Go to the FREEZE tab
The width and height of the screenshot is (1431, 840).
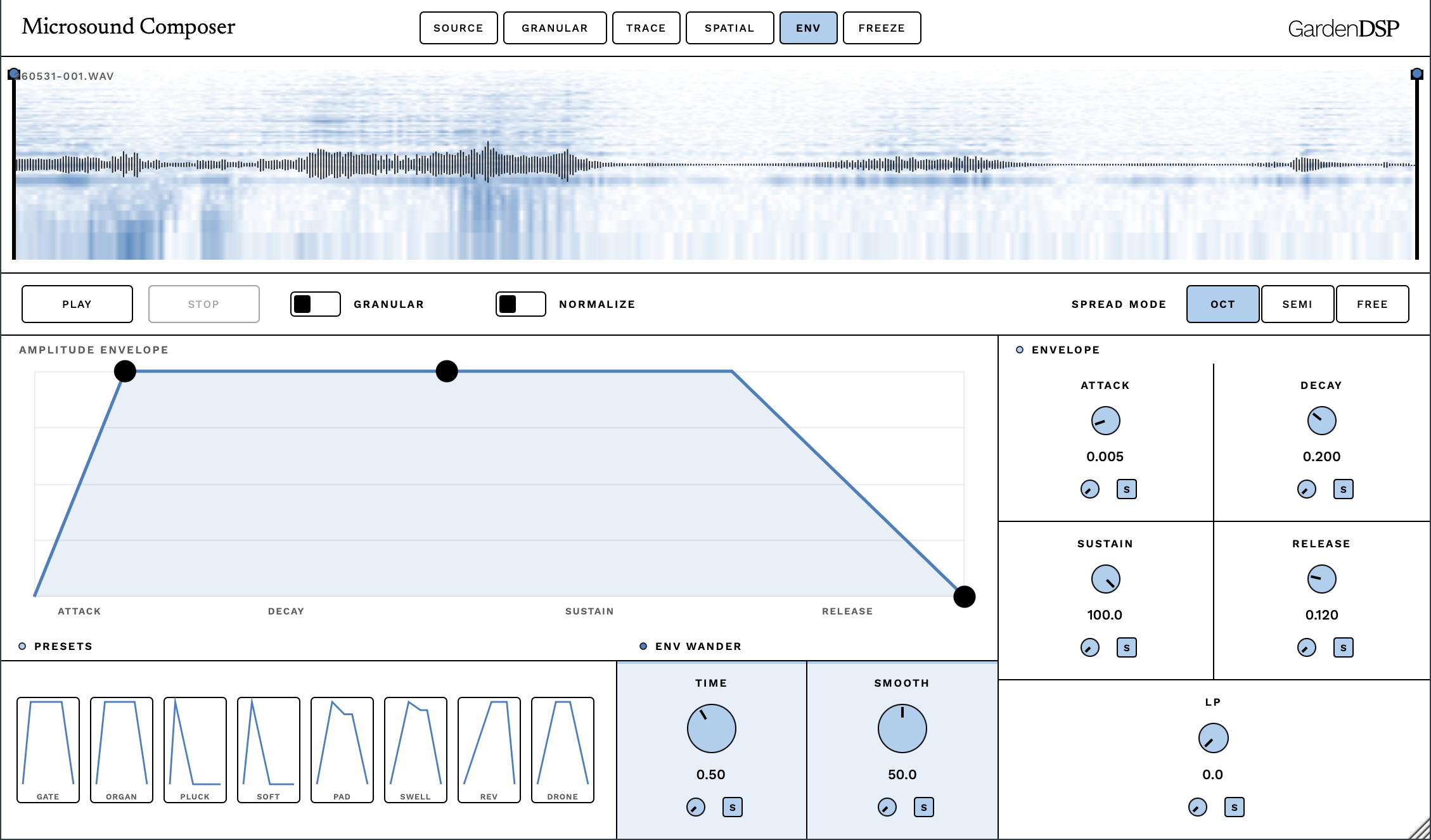pyautogui.click(x=882, y=28)
